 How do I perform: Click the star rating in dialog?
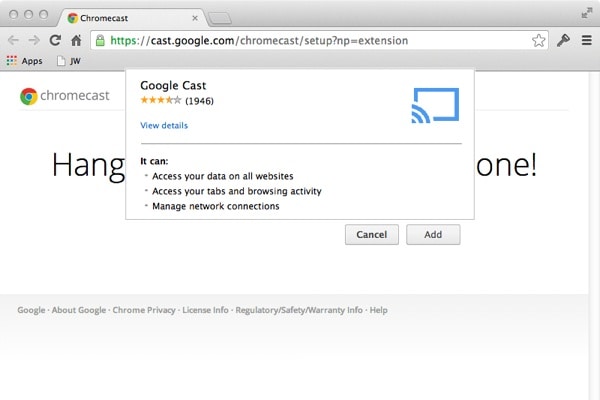pos(161,100)
